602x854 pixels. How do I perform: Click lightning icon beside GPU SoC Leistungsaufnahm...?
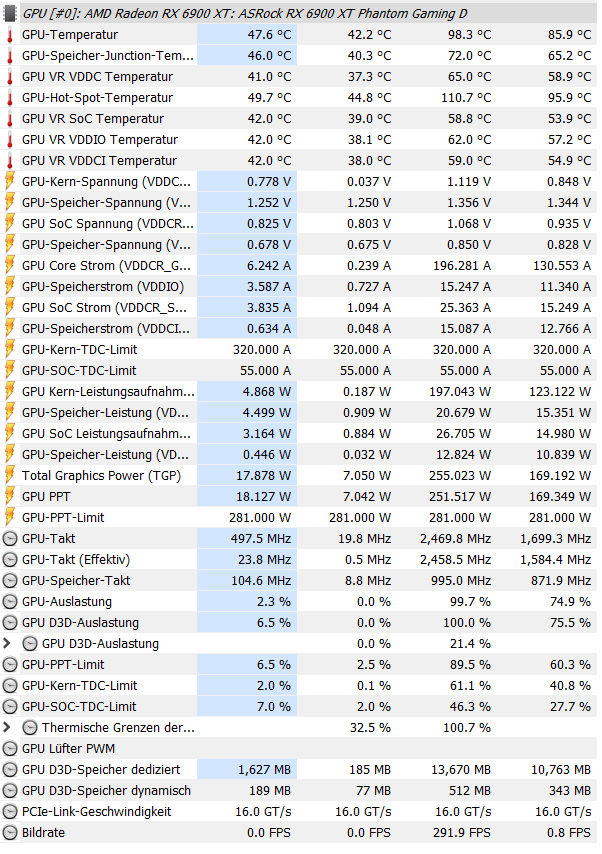(x=10, y=434)
